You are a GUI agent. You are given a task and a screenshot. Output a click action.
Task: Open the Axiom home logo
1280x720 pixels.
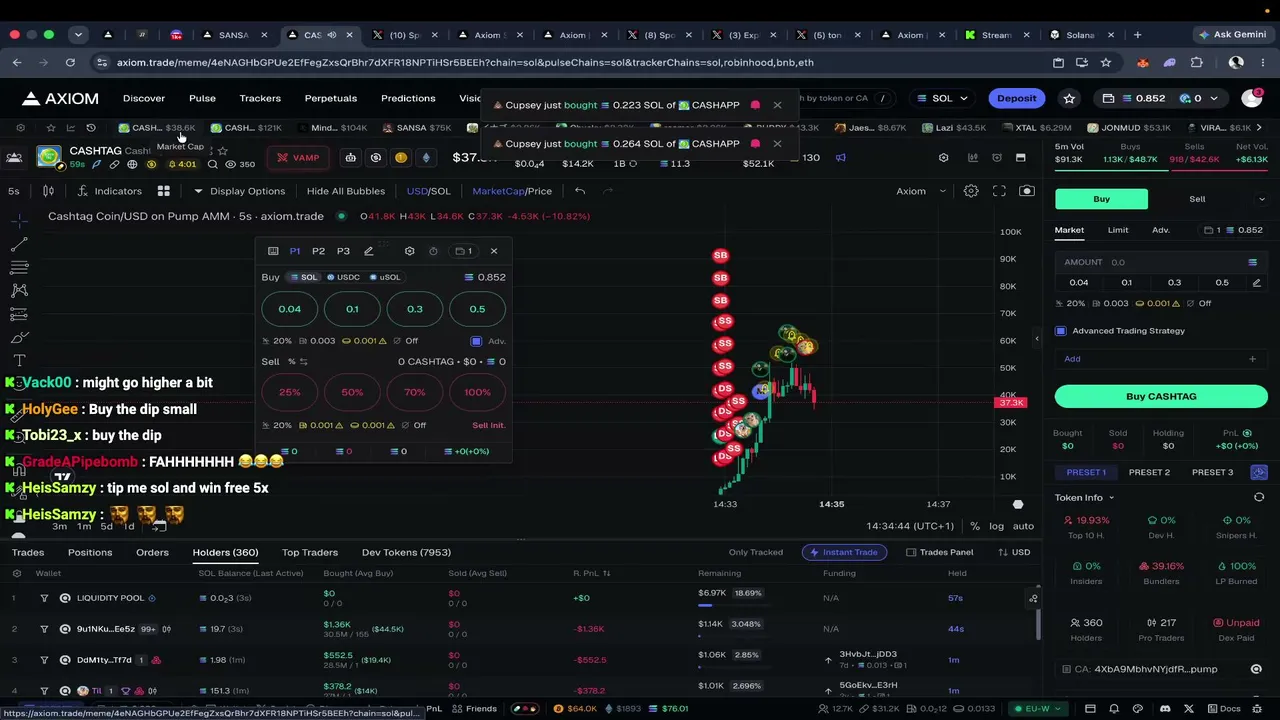tap(60, 98)
